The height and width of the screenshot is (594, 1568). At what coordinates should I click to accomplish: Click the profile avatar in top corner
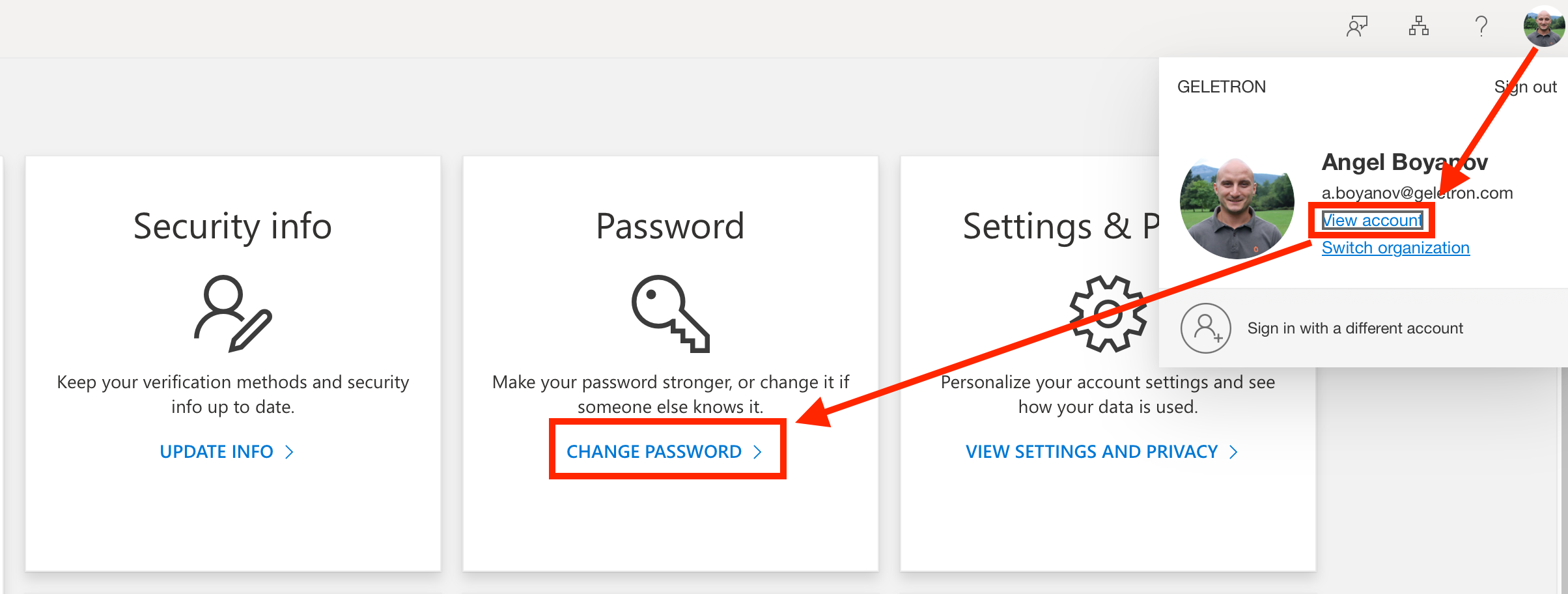click(1543, 27)
